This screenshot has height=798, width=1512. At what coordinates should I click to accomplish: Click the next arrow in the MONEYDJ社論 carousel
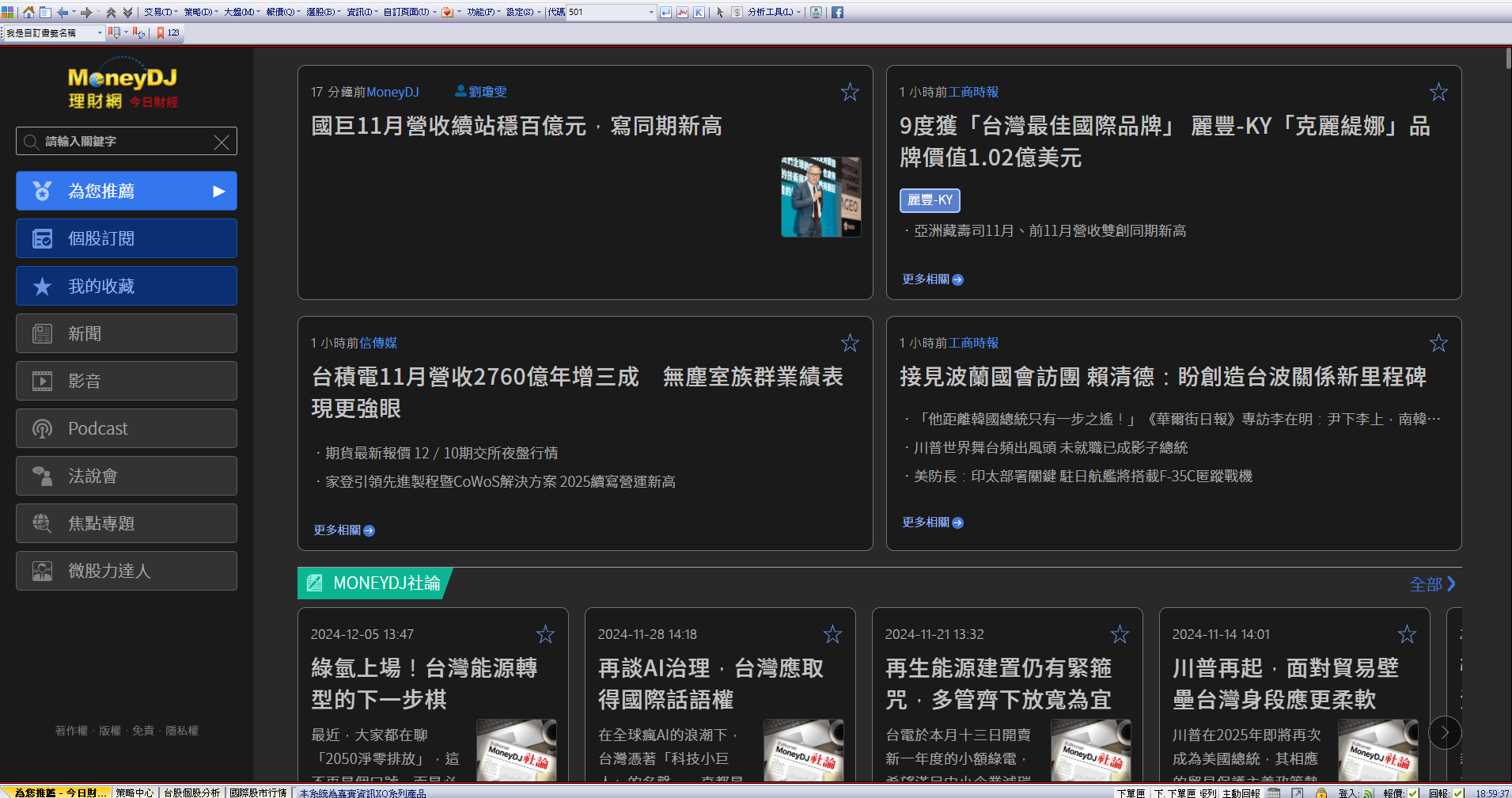click(1444, 732)
